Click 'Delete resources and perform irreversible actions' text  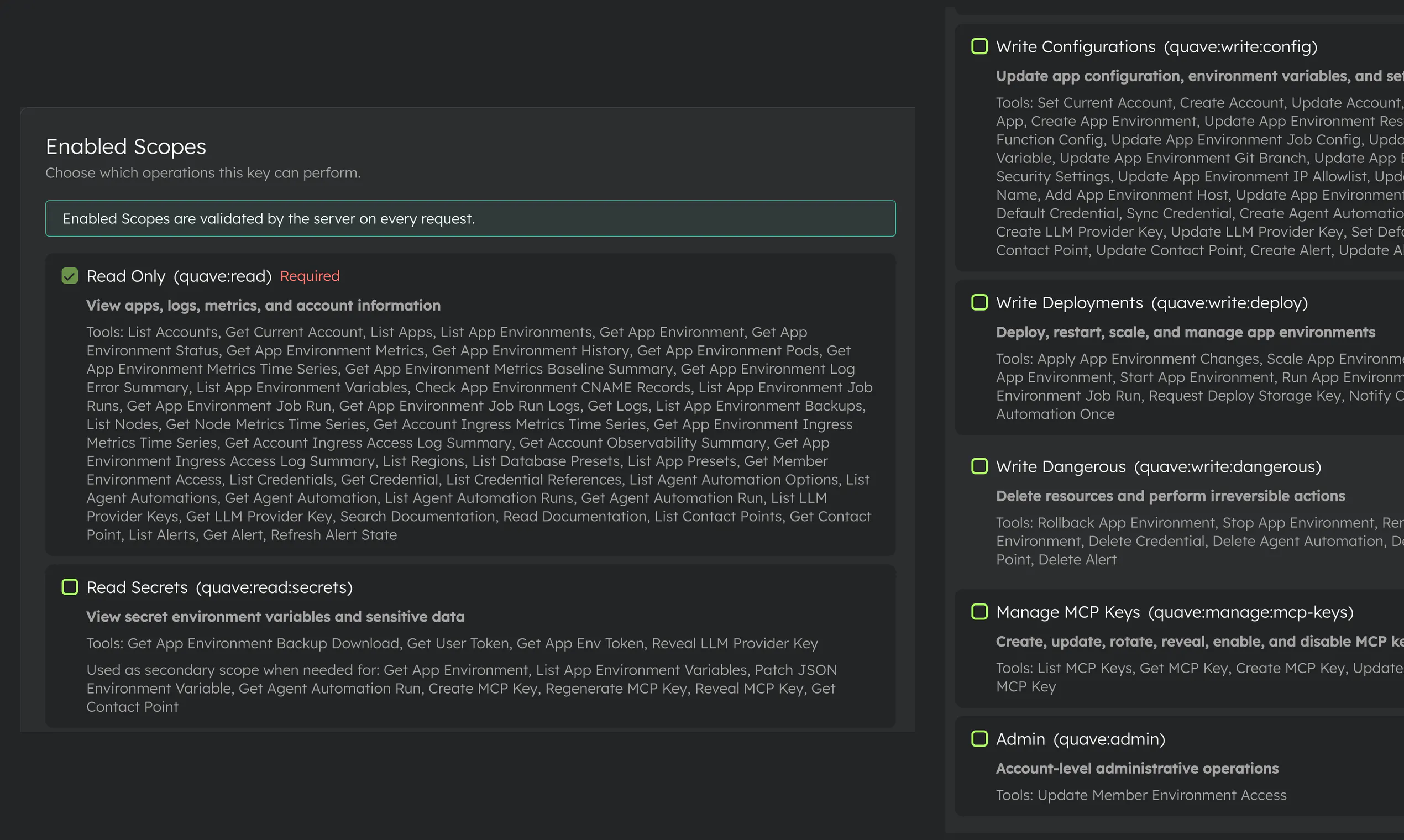point(1170,496)
